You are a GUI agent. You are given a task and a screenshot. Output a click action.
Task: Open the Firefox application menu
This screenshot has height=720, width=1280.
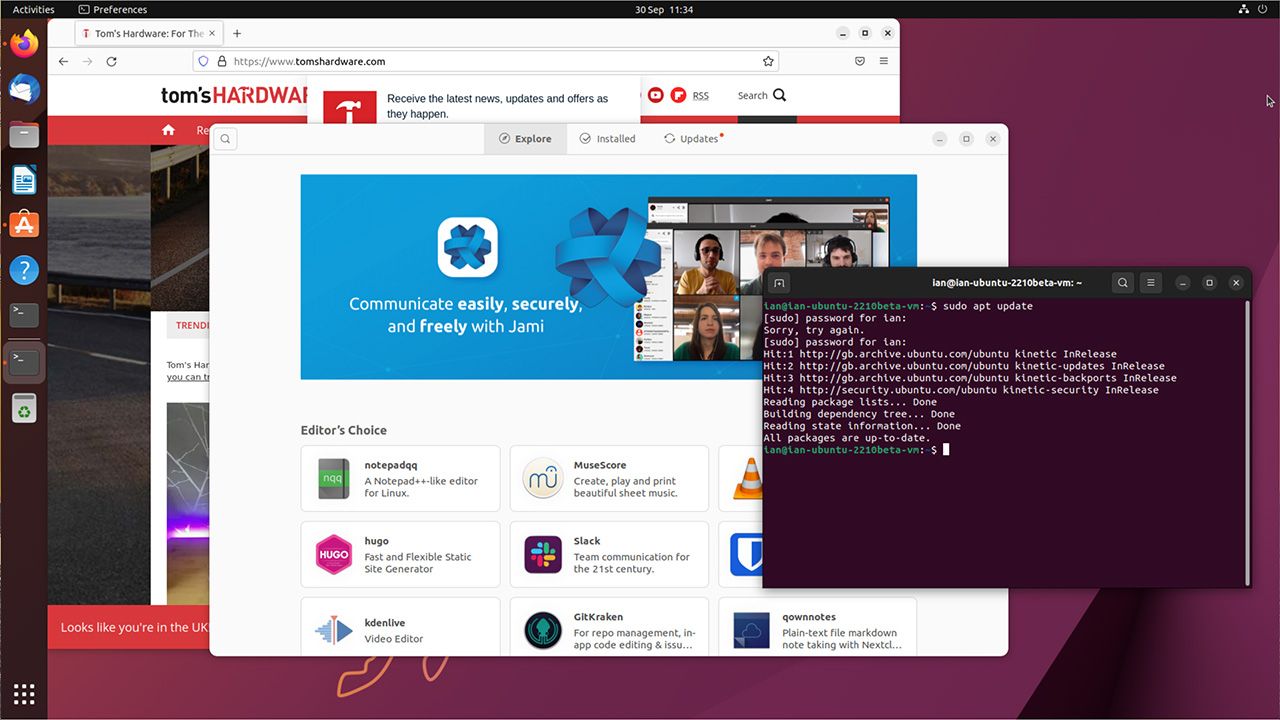[x=884, y=61]
